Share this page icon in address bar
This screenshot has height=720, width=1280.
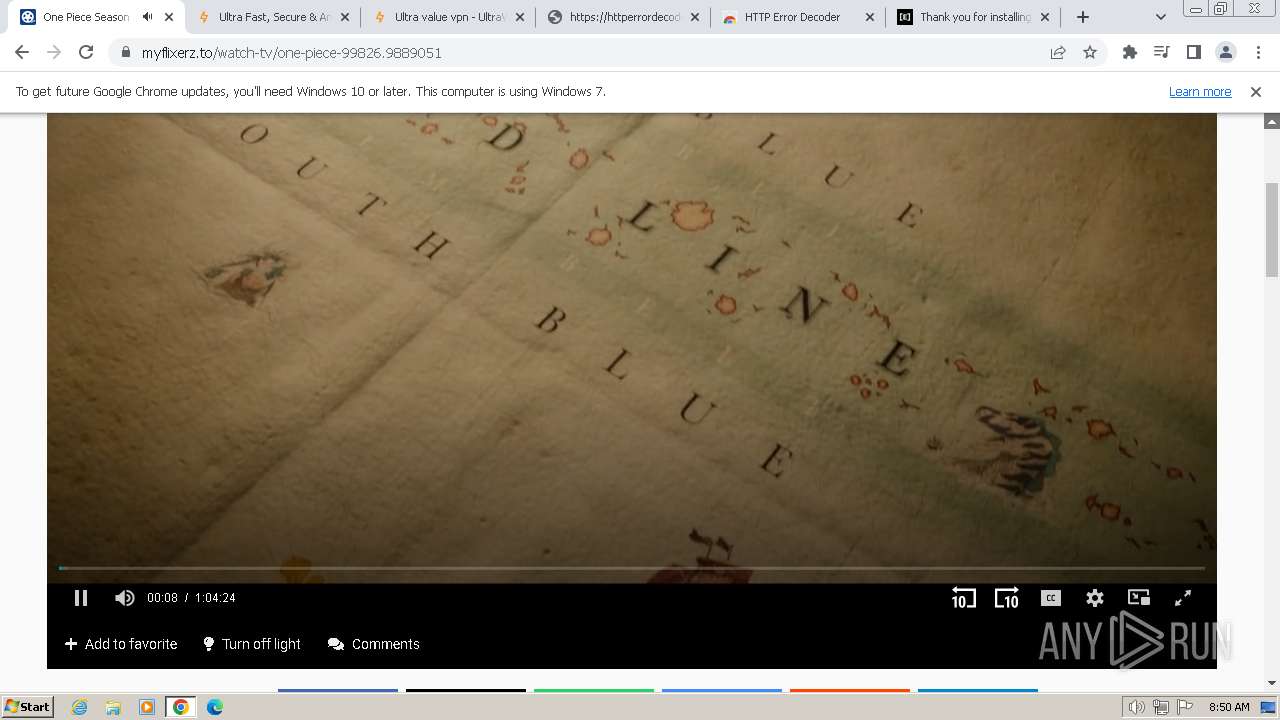point(1058,53)
